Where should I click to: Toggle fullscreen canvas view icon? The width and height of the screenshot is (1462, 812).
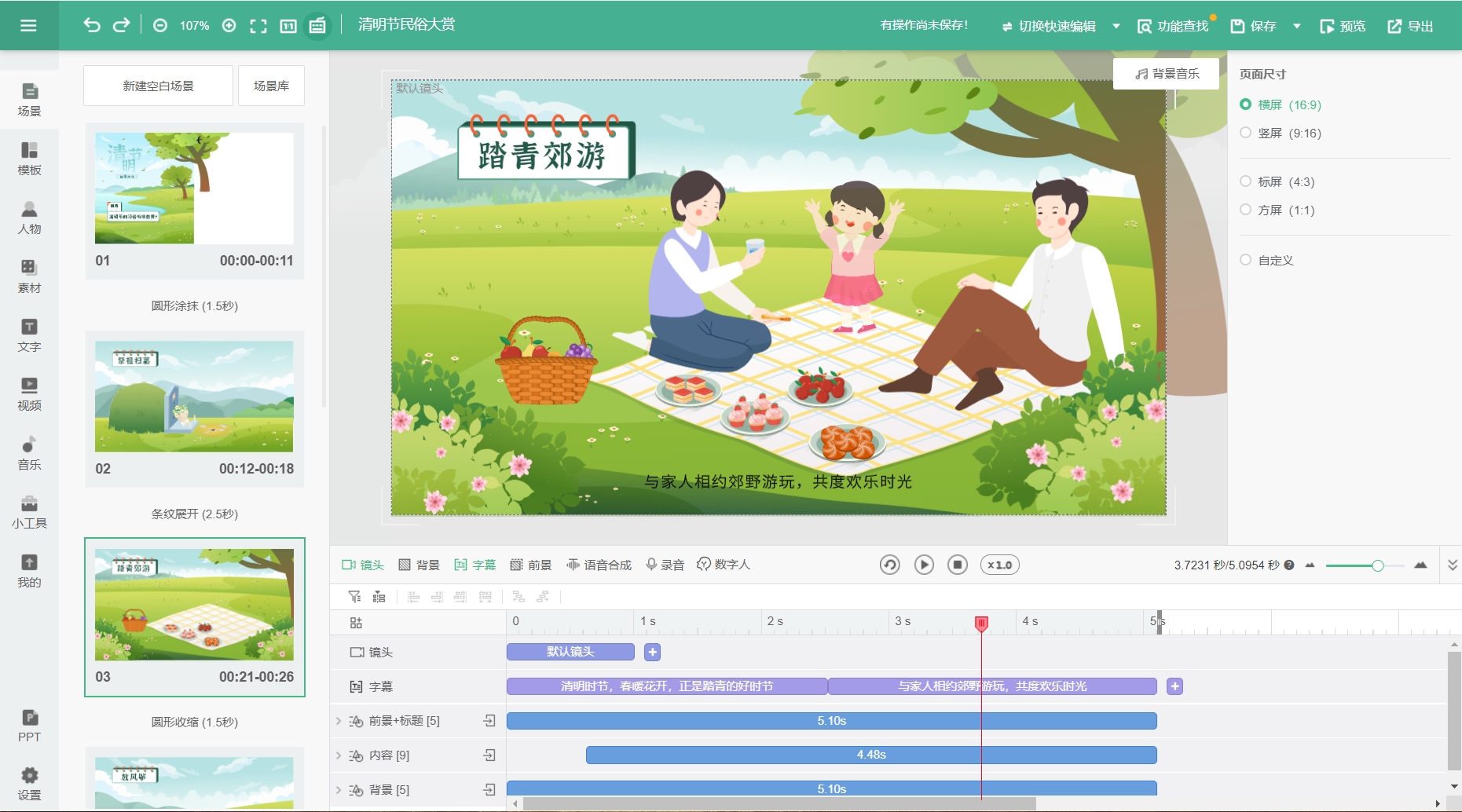click(258, 26)
